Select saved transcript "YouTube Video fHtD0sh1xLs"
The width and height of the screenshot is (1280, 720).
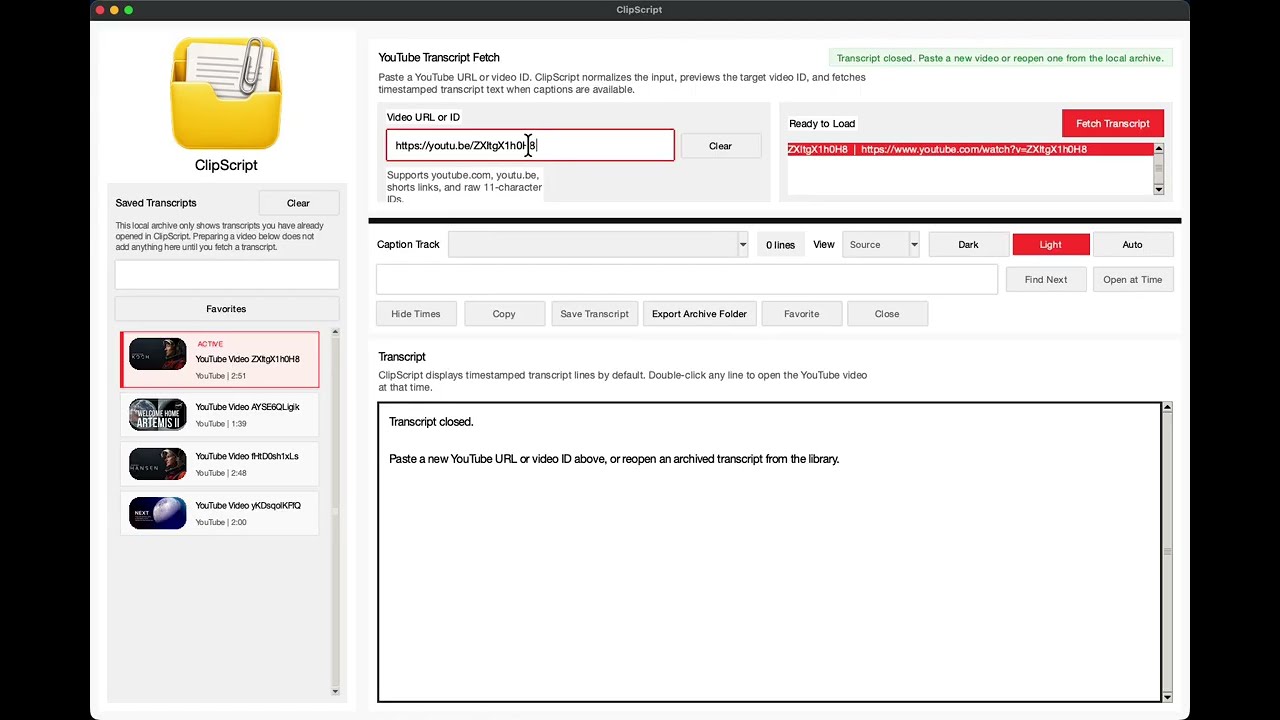pos(220,464)
